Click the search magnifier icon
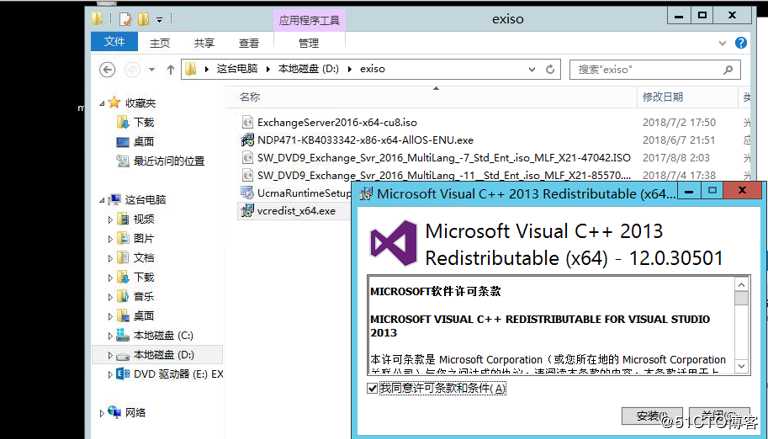 tap(728, 70)
